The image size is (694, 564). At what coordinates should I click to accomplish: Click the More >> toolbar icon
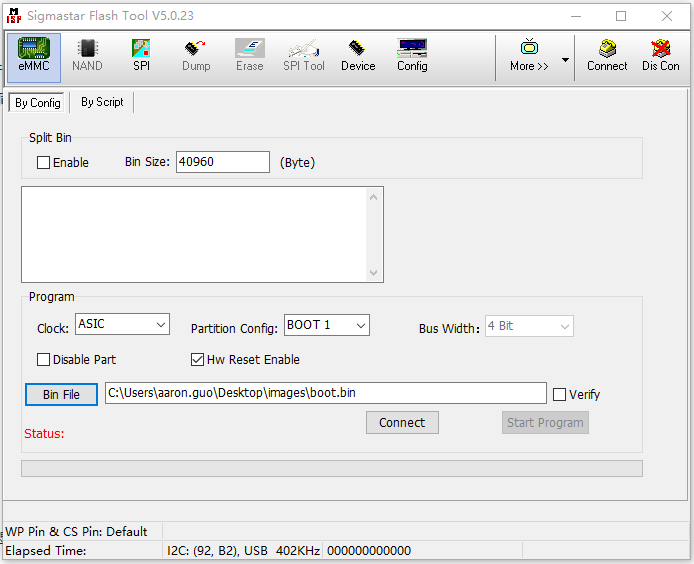point(529,56)
